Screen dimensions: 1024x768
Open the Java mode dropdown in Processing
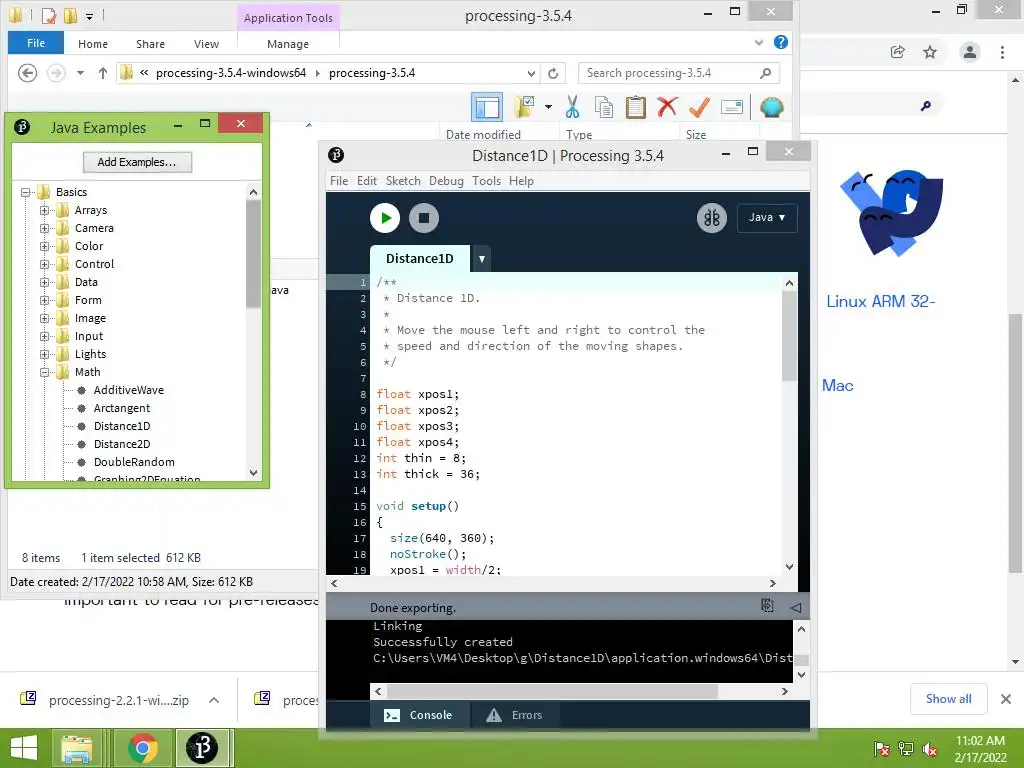[767, 217]
